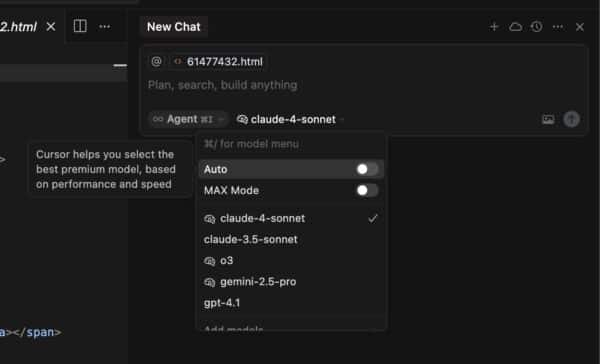This screenshot has width=600, height=364.
Task: Open the cloud background agents icon
Action: [515, 27]
